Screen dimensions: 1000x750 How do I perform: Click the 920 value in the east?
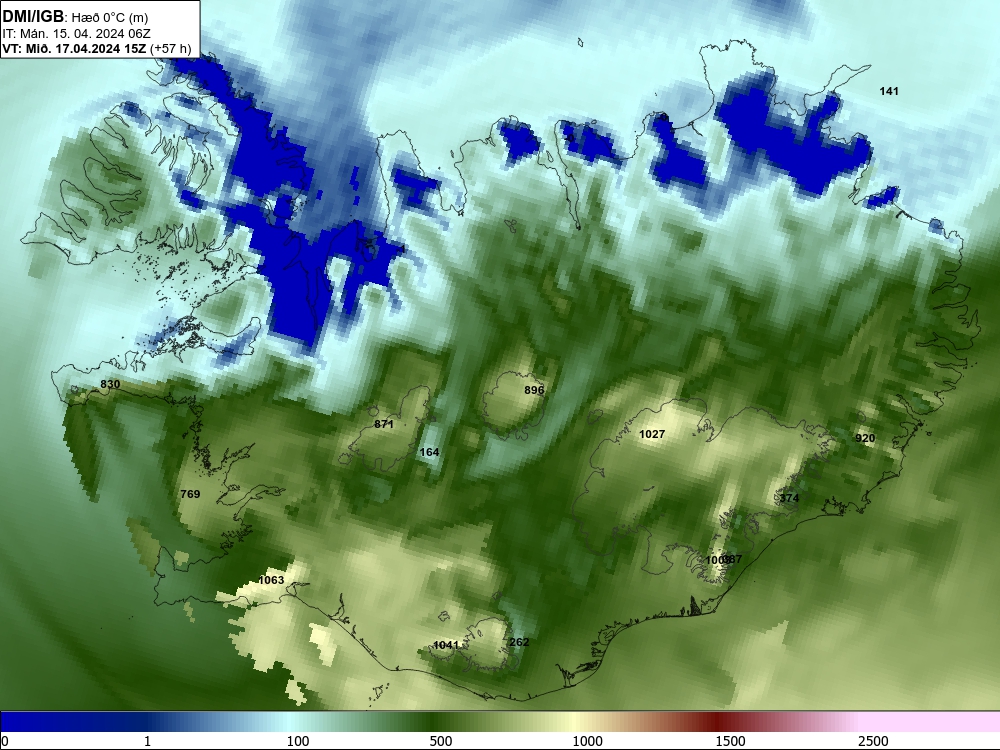865,438
